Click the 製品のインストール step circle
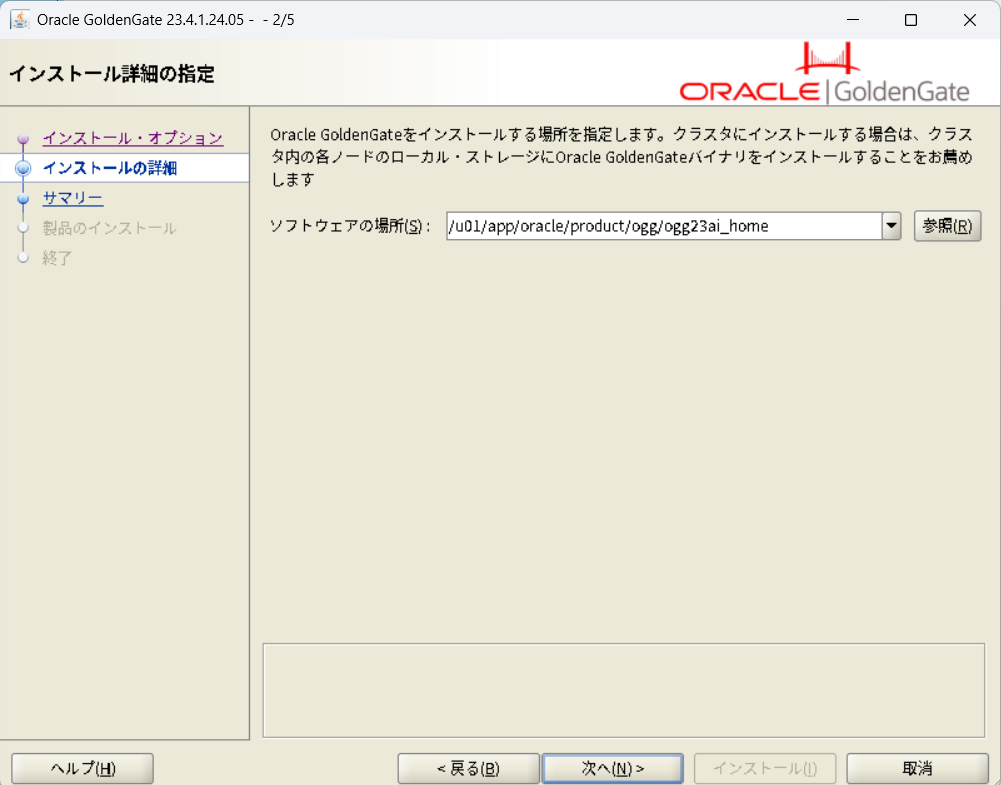 tap(23, 228)
